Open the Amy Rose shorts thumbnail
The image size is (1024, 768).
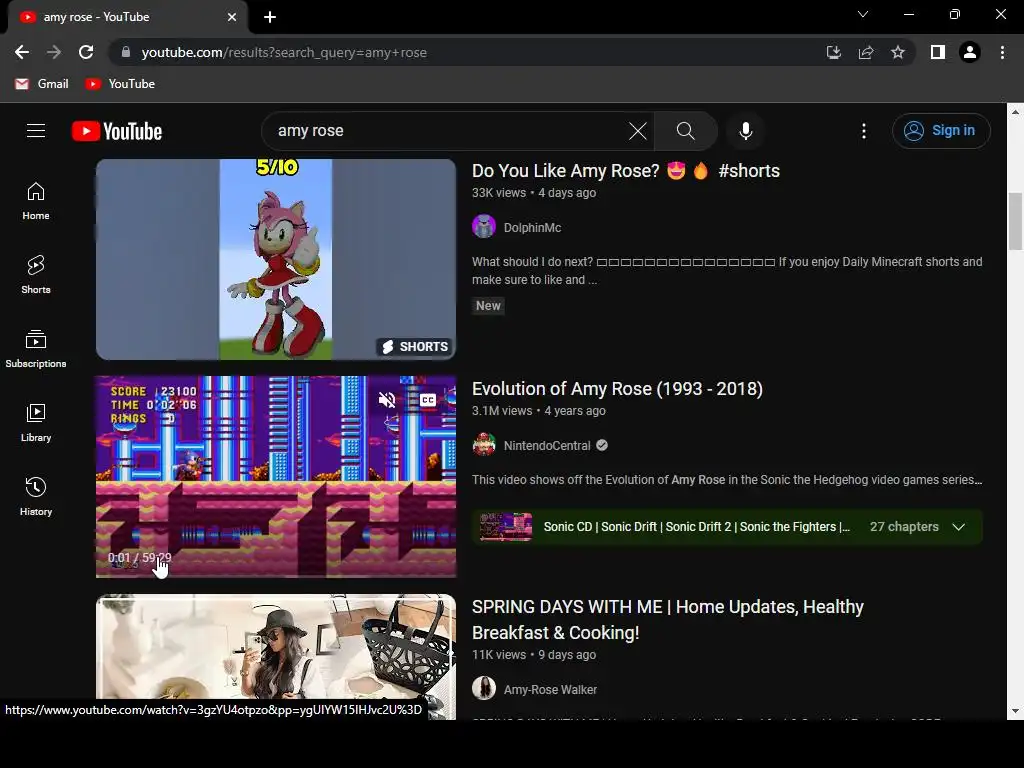pos(276,259)
